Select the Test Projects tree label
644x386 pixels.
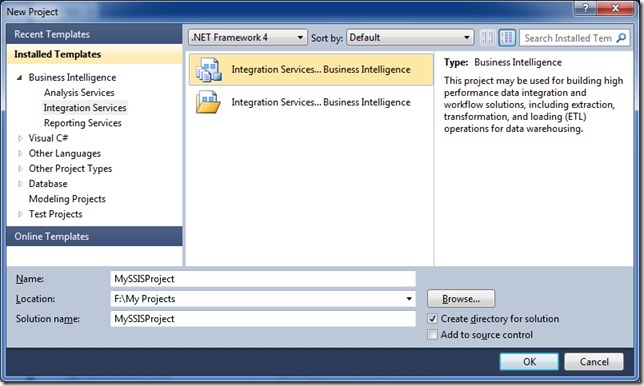click(55, 214)
